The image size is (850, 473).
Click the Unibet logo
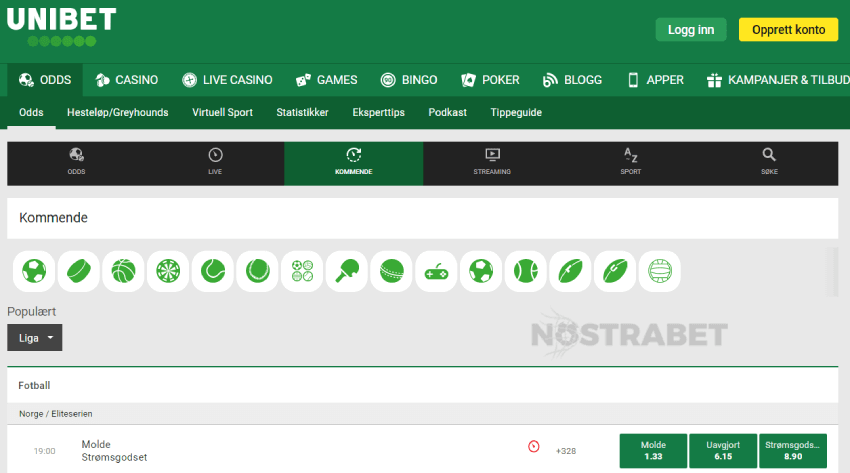[x=61, y=27]
